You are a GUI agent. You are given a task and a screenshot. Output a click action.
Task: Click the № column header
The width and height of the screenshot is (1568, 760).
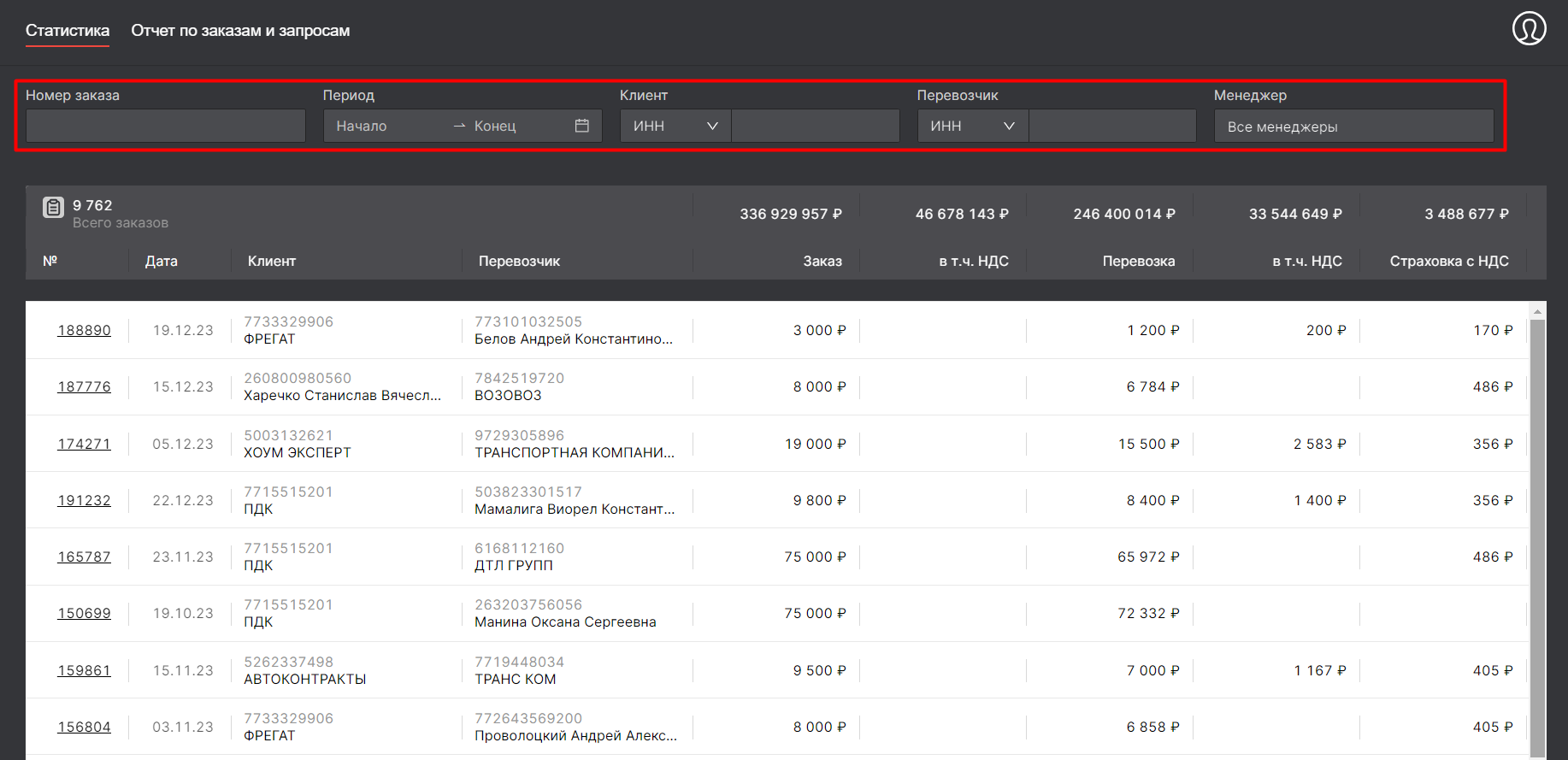tap(50, 261)
